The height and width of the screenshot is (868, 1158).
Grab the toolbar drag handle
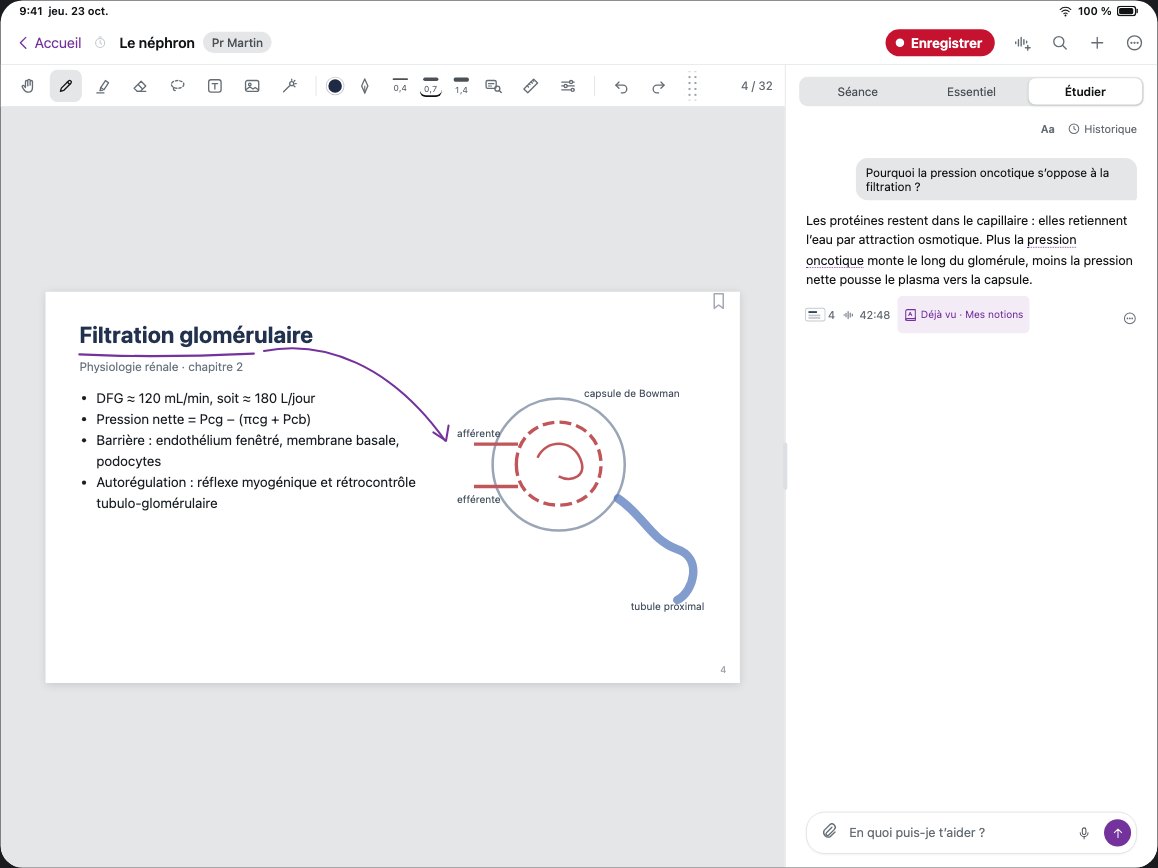click(x=692, y=86)
